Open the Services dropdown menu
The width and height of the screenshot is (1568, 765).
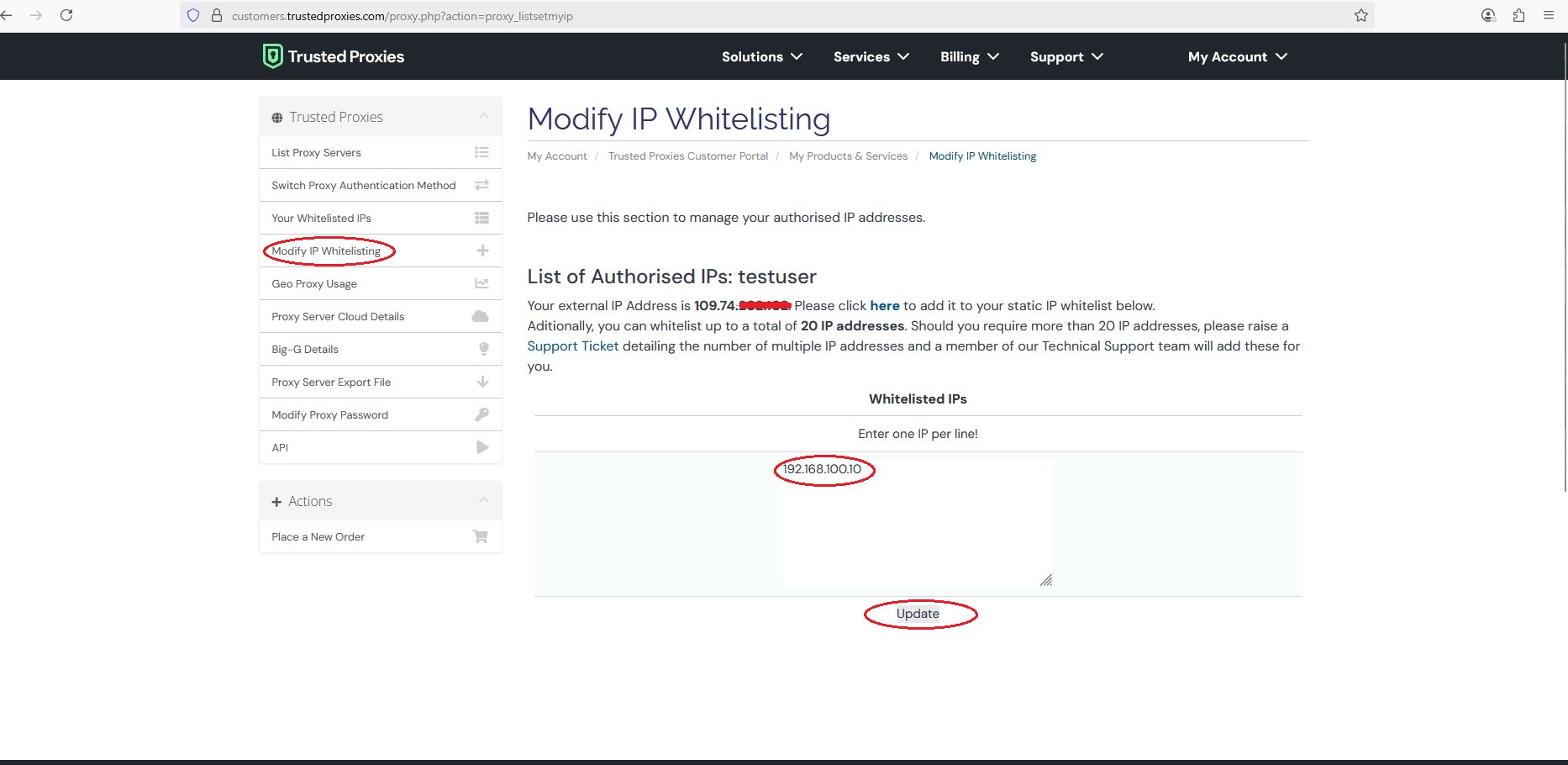point(871,56)
